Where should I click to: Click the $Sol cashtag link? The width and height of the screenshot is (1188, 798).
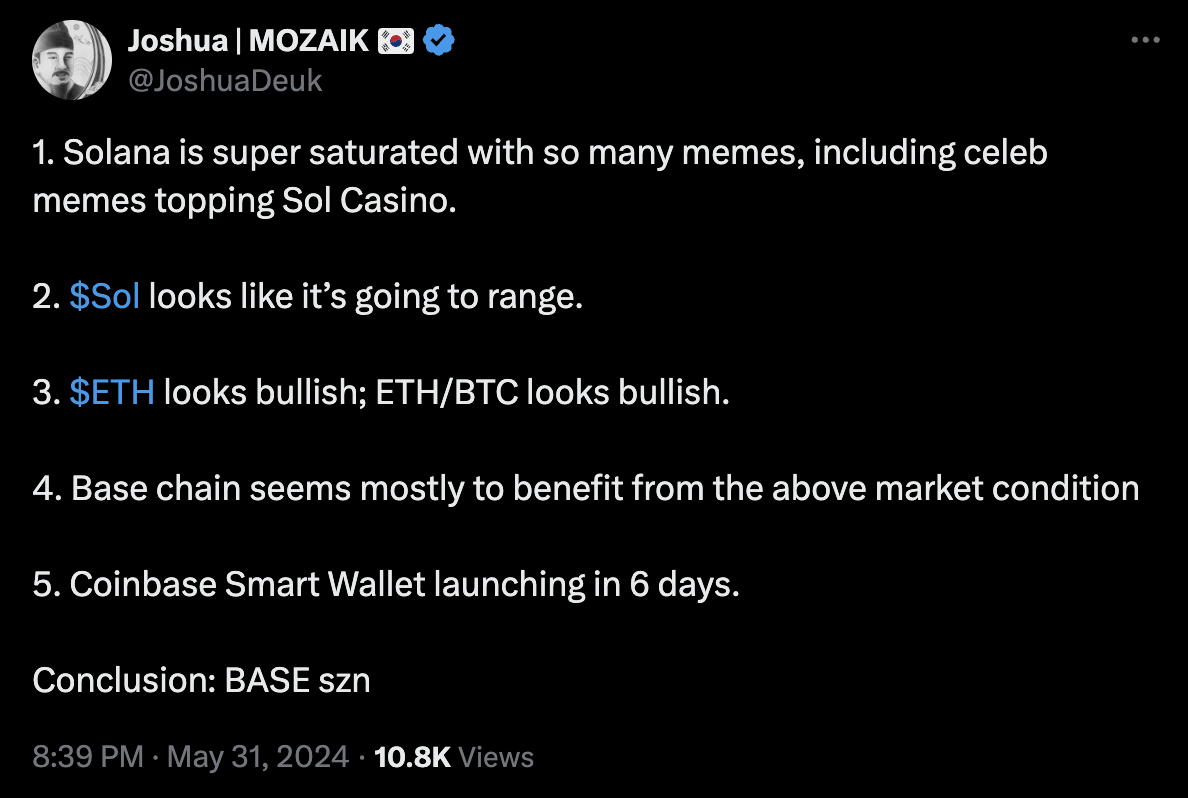(x=105, y=297)
